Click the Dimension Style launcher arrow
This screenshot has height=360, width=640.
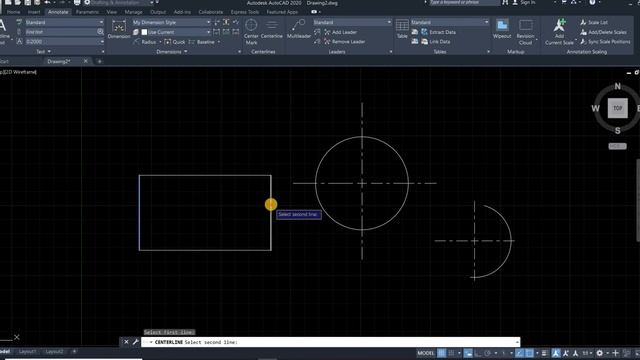click(x=239, y=52)
